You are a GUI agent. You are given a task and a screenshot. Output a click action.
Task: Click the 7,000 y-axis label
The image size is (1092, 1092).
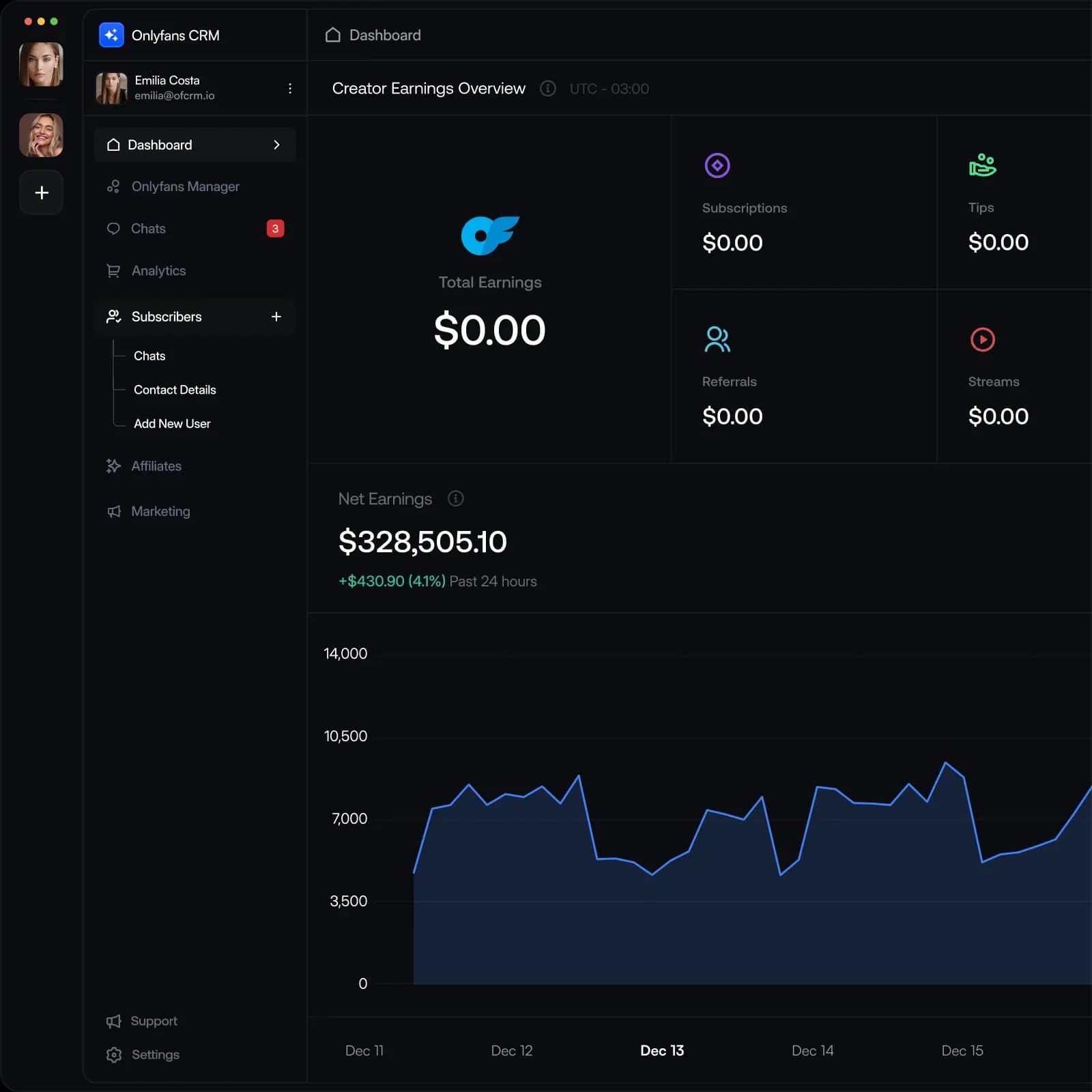coord(349,819)
